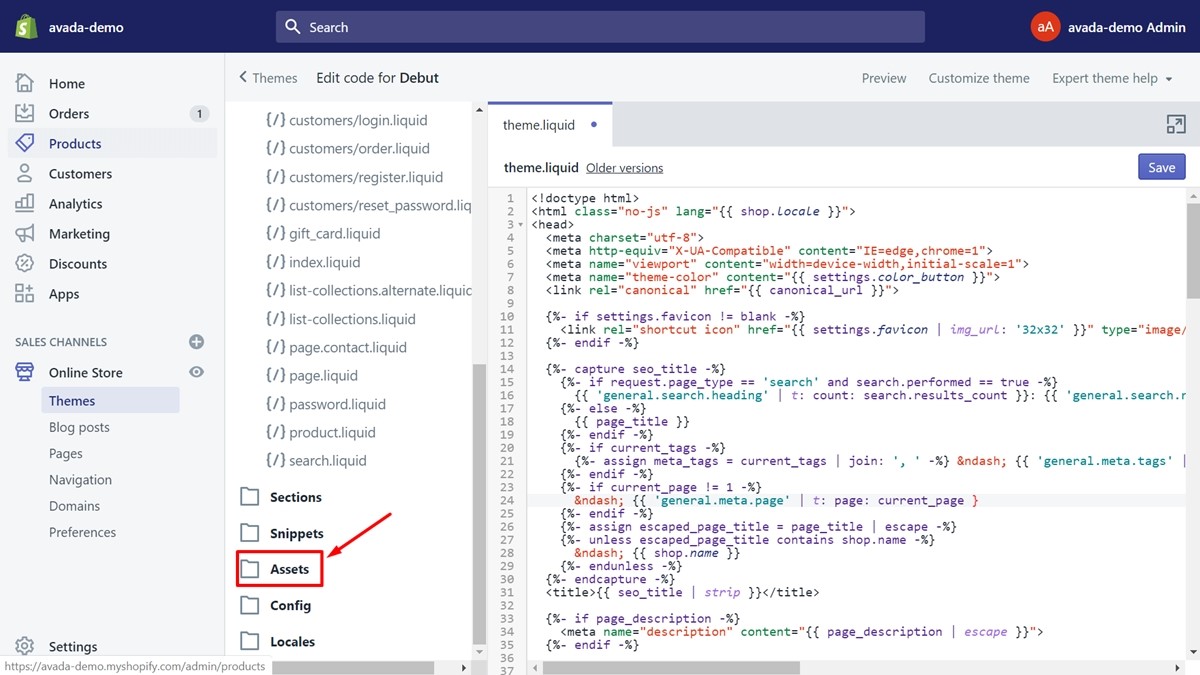Screen dimensions: 1200x675
Task: Expand the Config folder
Action: [x=290, y=605]
